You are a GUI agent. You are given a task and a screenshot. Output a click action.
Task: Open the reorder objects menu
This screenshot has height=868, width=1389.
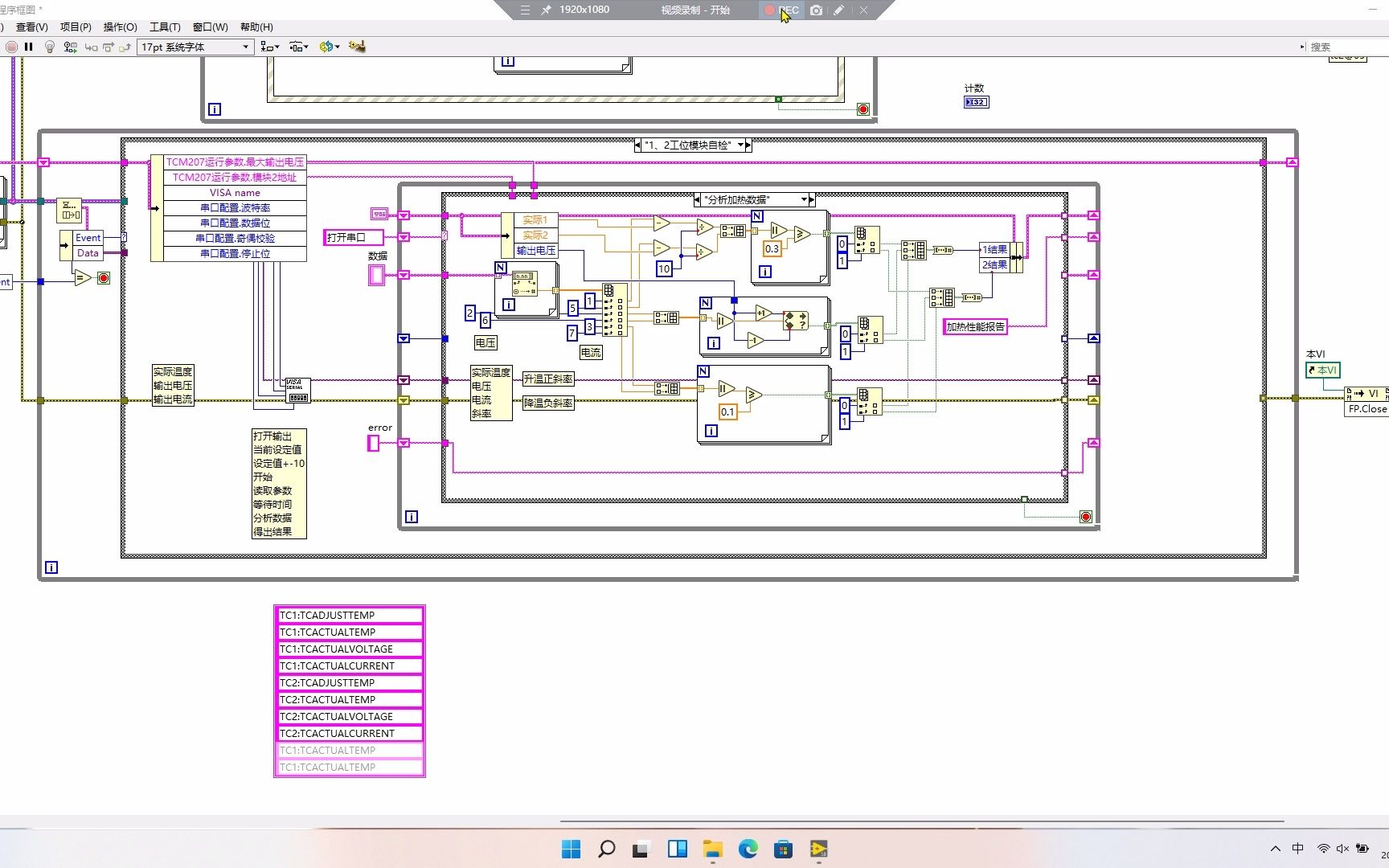(x=330, y=47)
